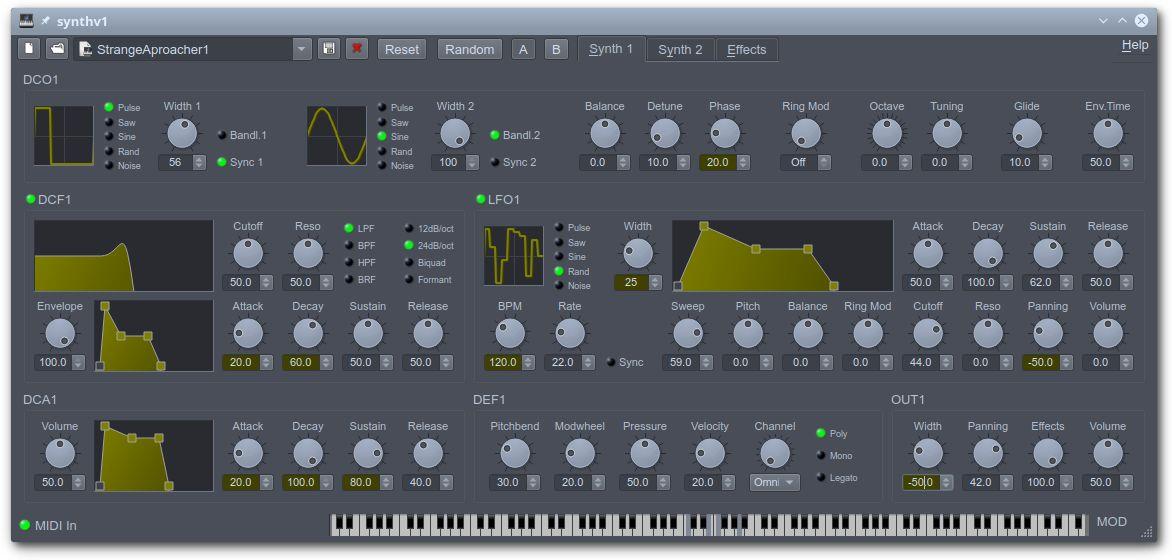Click the OUT1 Panning knob
1172x560 pixels.
[x=988, y=453]
